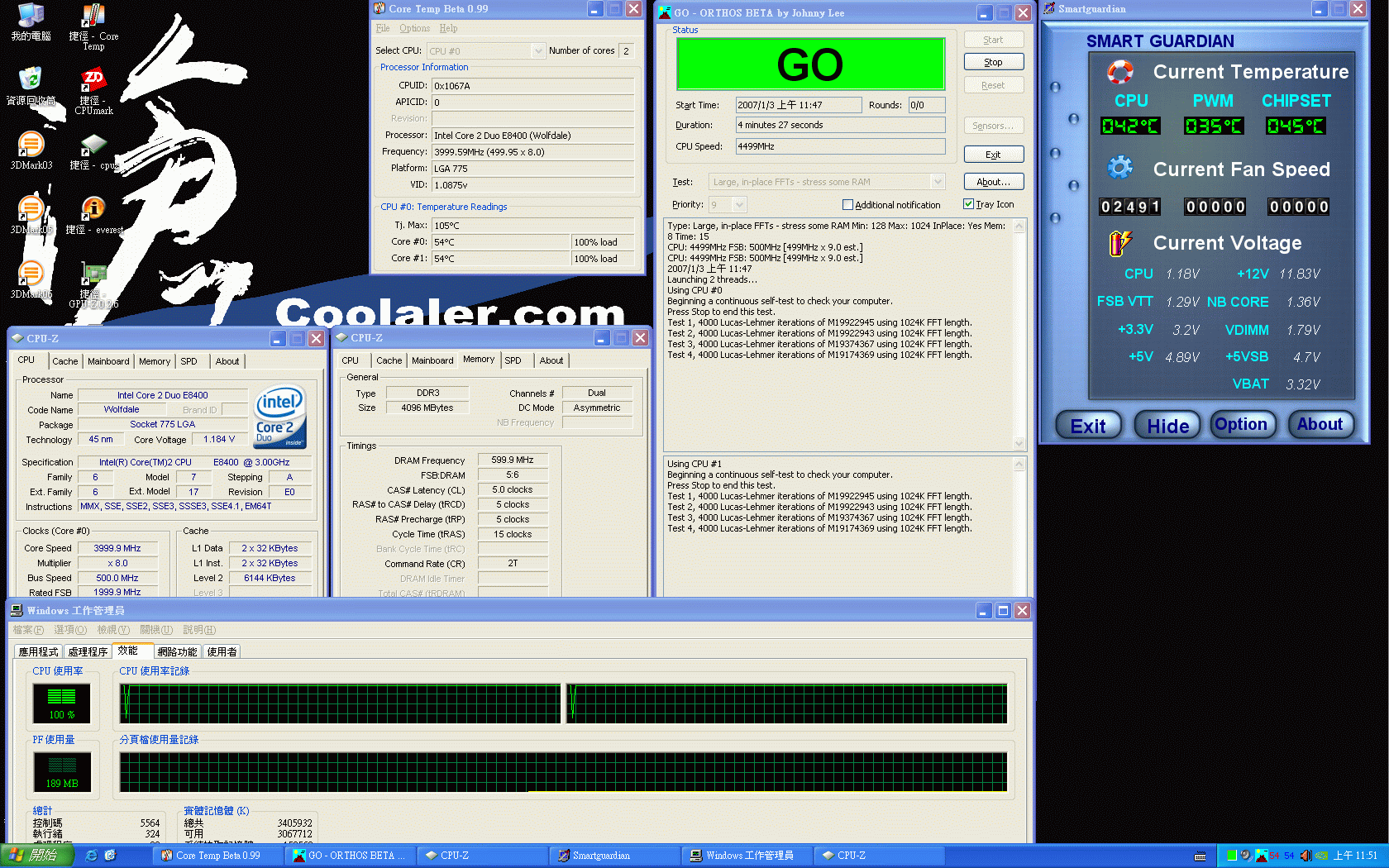Screen dimensions: 1389x868
Task: Switch to the Cache tab in left CPU-Z
Action: click(x=65, y=361)
